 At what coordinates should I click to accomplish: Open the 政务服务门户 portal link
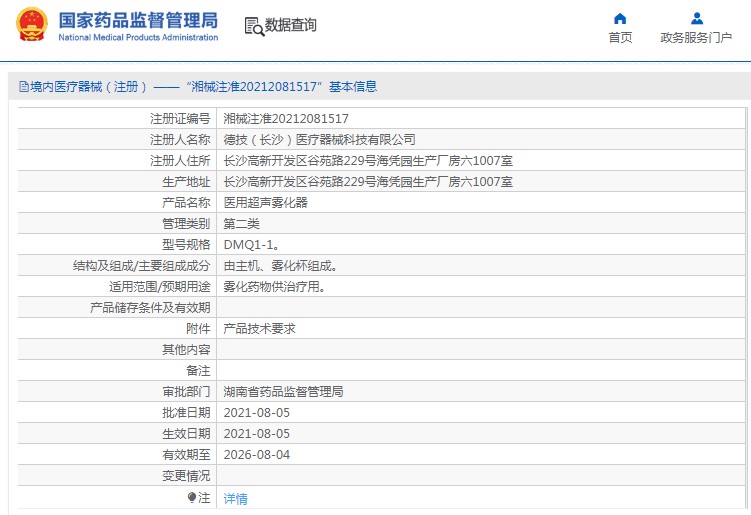tap(696, 37)
